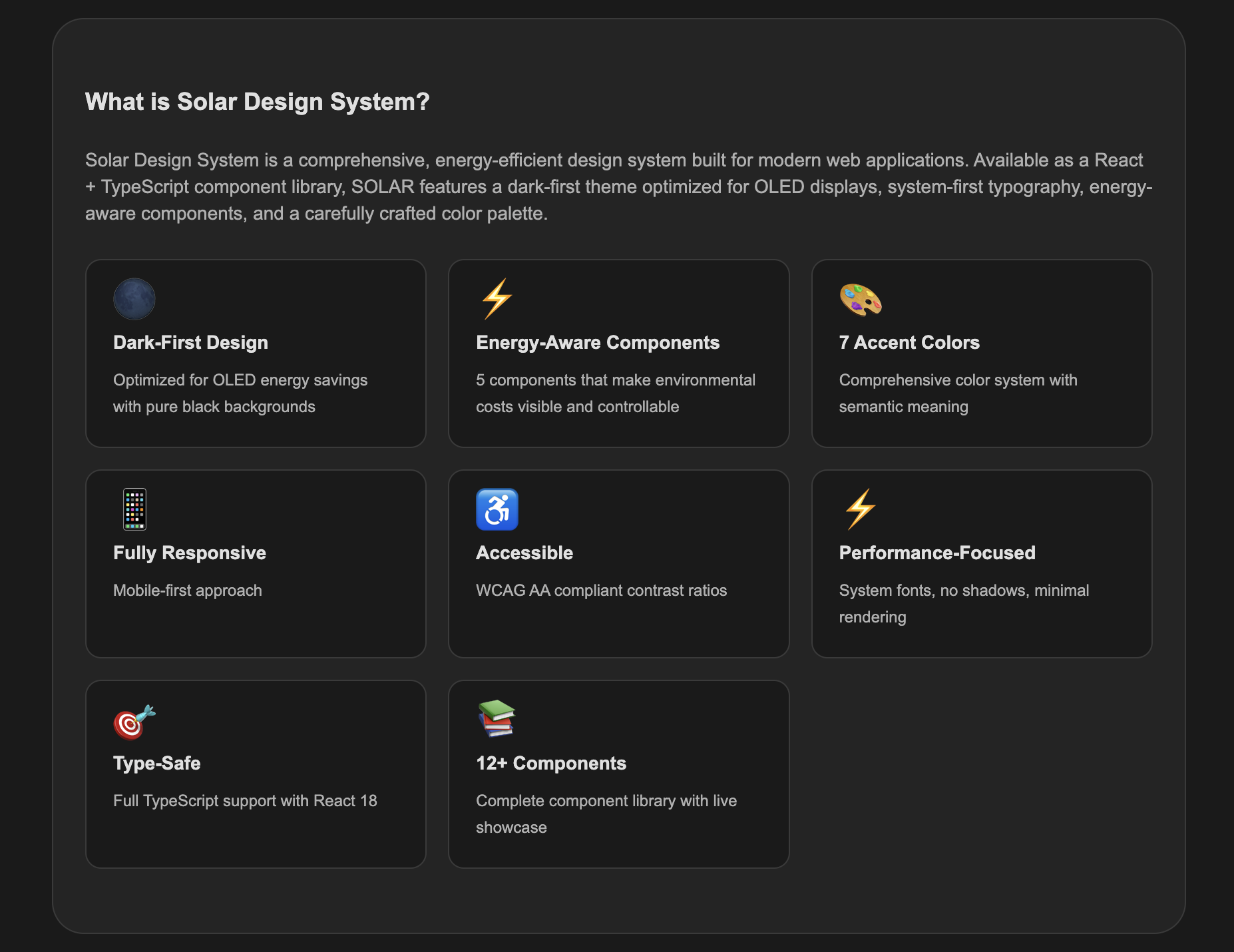This screenshot has width=1234, height=952.
Task: Click the Energy-Aware Components heading
Action: [x=597, y=342]
